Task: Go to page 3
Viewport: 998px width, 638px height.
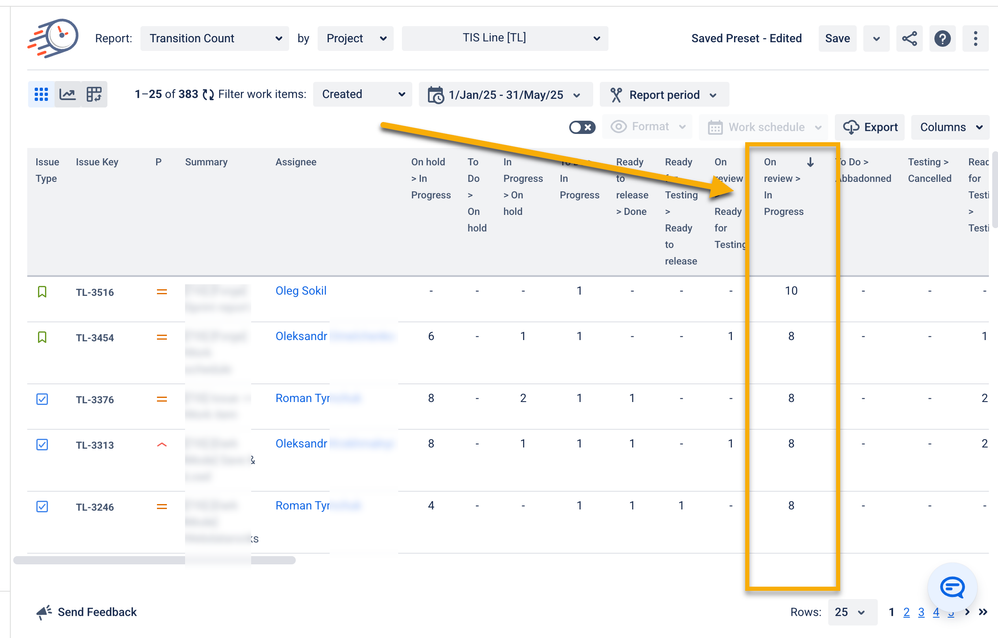Action: point(921,612)
